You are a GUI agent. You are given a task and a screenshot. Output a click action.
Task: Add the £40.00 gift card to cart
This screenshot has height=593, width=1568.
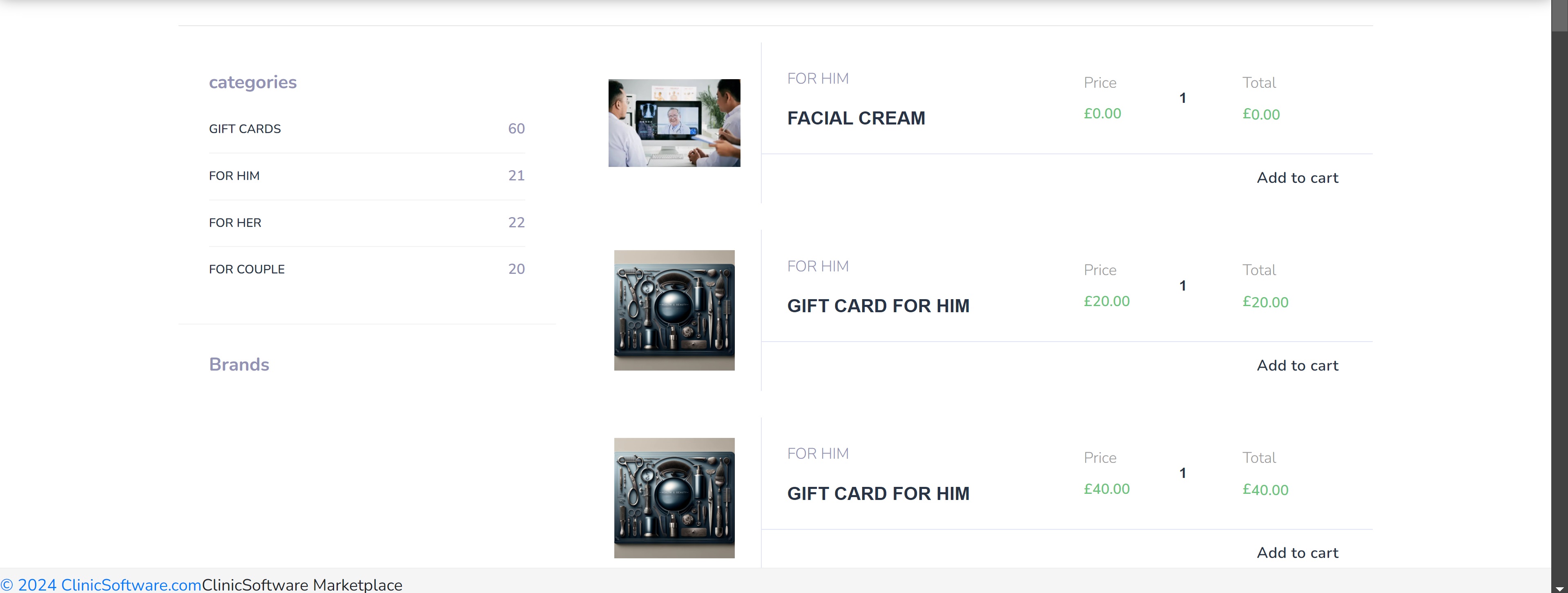click(1297, 553)
